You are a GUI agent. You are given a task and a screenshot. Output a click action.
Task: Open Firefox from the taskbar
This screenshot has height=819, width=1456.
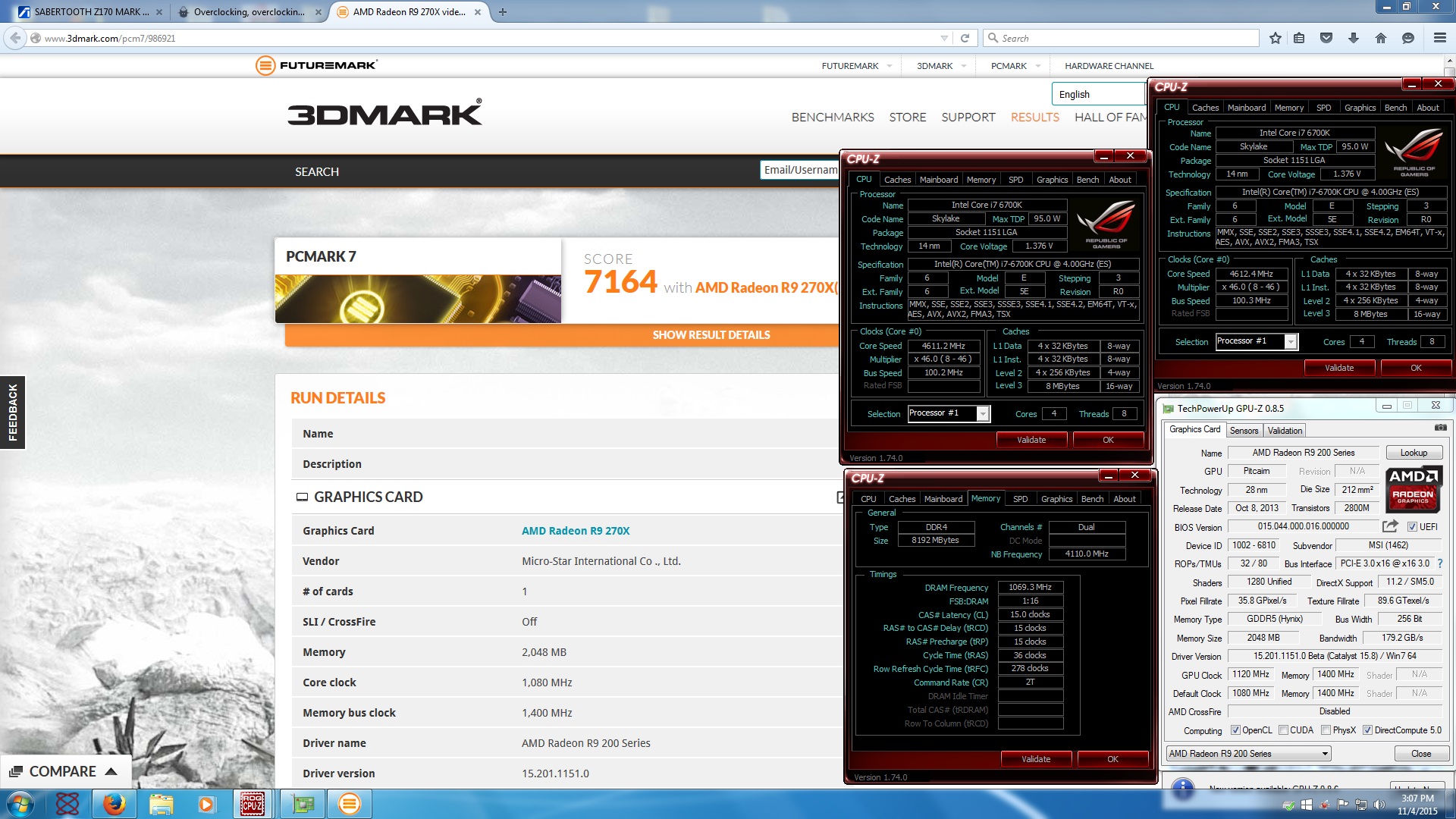(115, 804)
